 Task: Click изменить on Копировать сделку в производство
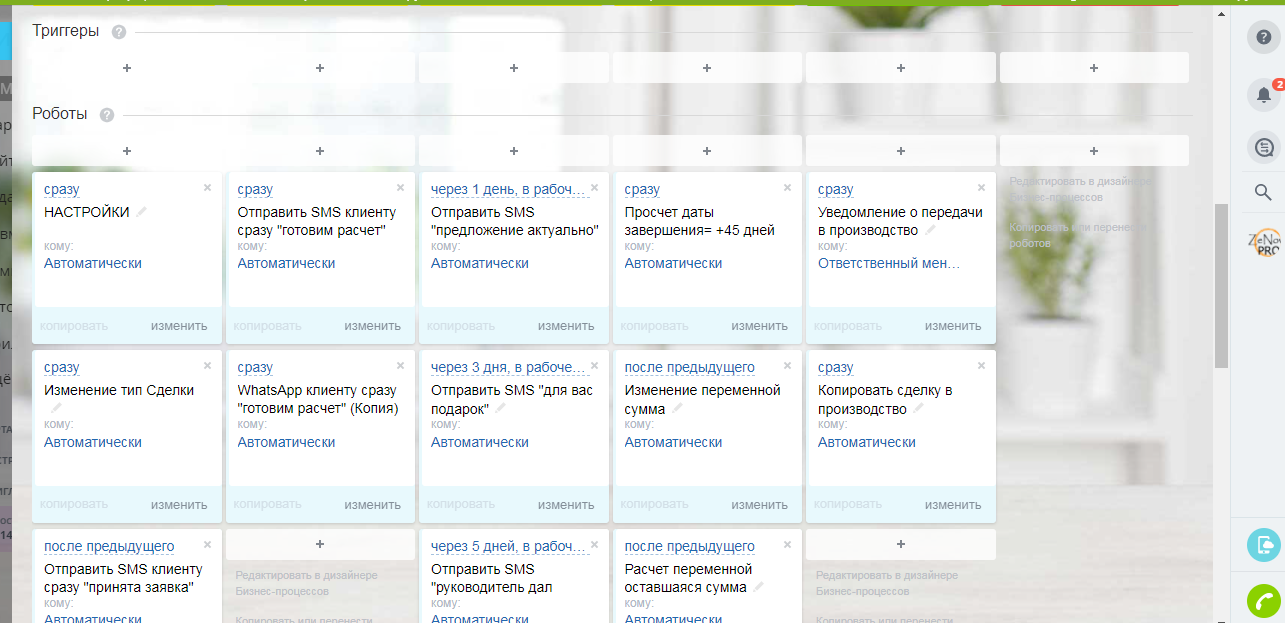point(953,505)
